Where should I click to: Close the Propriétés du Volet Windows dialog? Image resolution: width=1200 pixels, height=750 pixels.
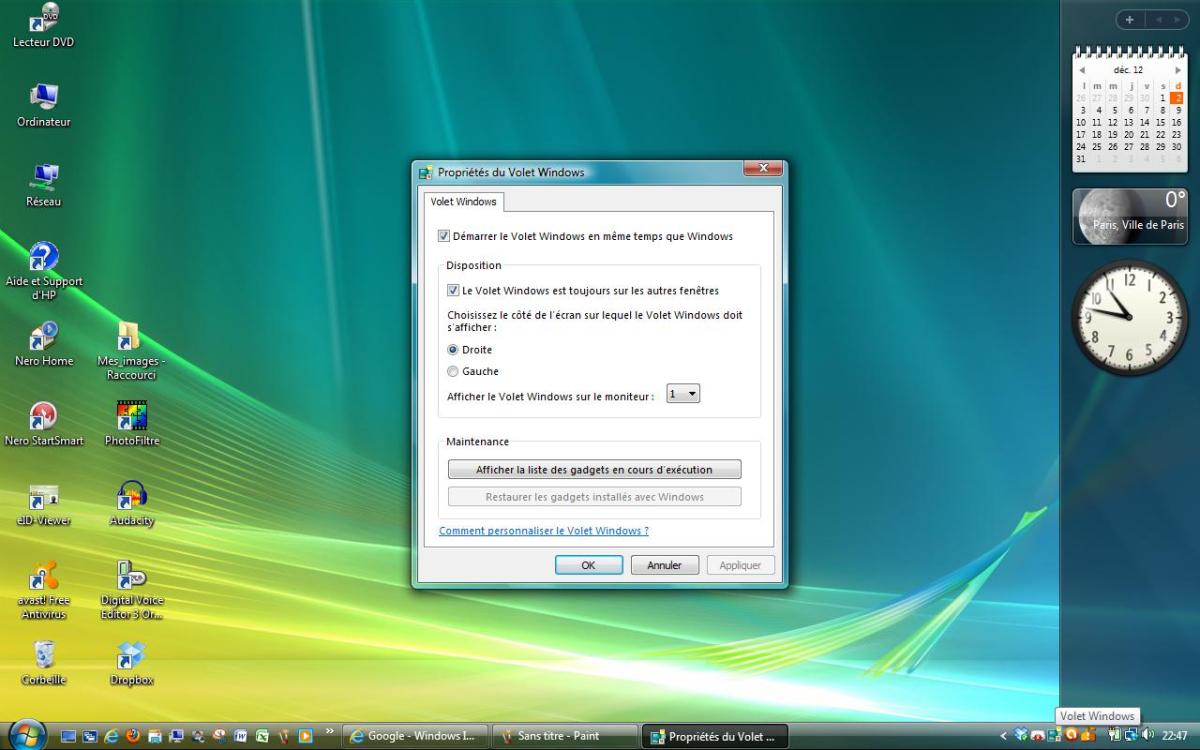[763, 169]
